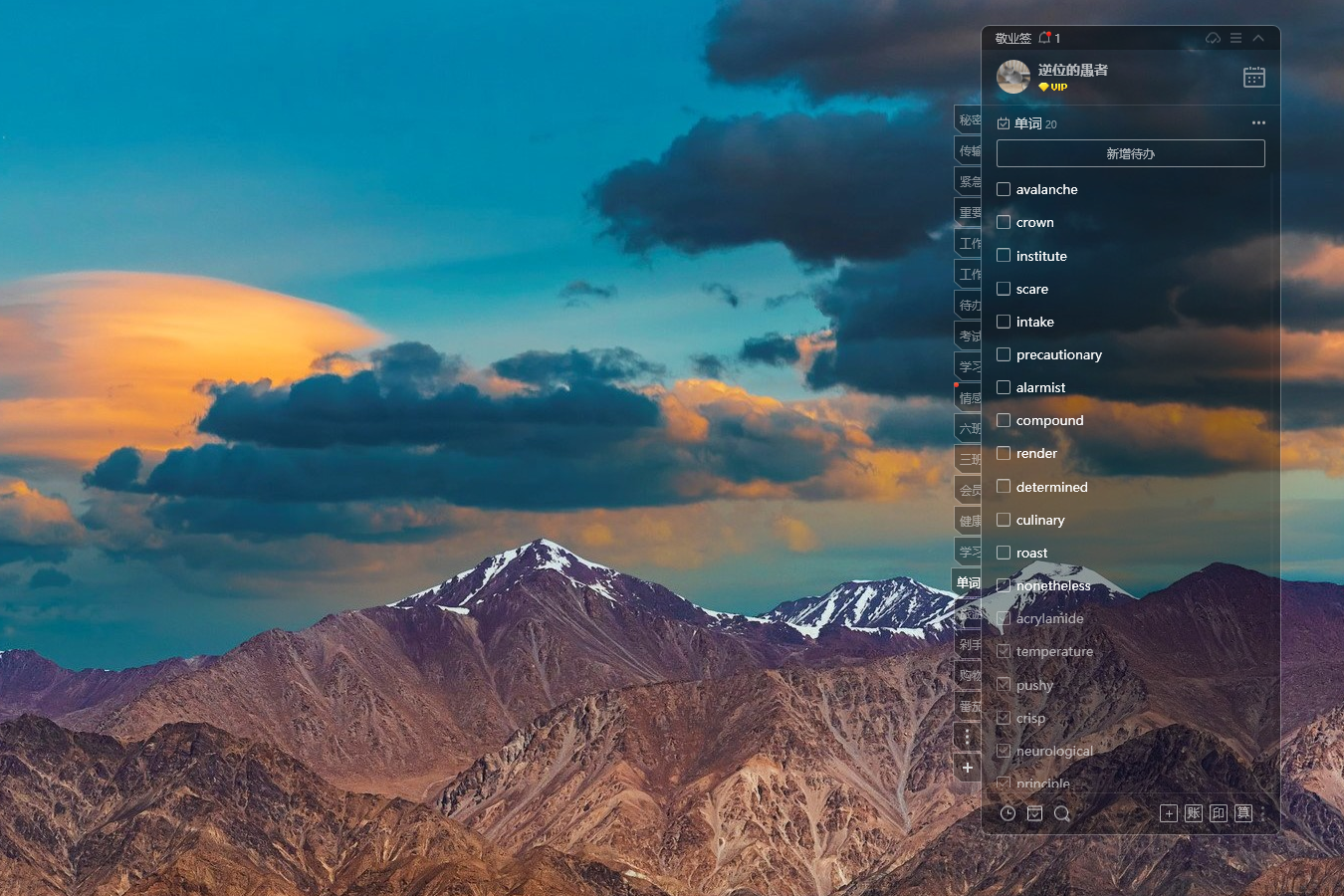The width and height of the screenshot is (1344, 896).
Task: Click the completed tasks calendar-check icon
Action: tap(1034, 813)
